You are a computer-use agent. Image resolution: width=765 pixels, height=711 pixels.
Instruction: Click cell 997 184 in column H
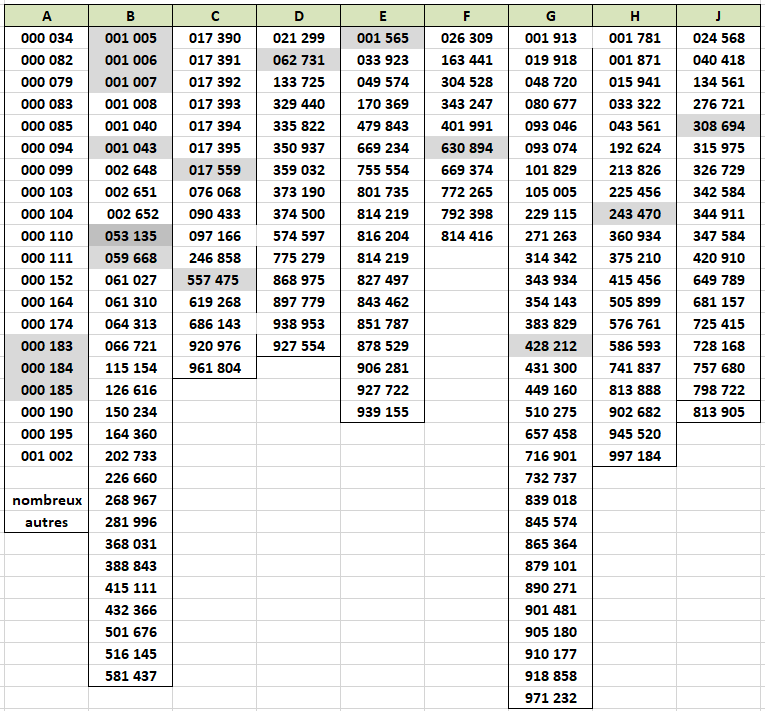tap(634, 456)
